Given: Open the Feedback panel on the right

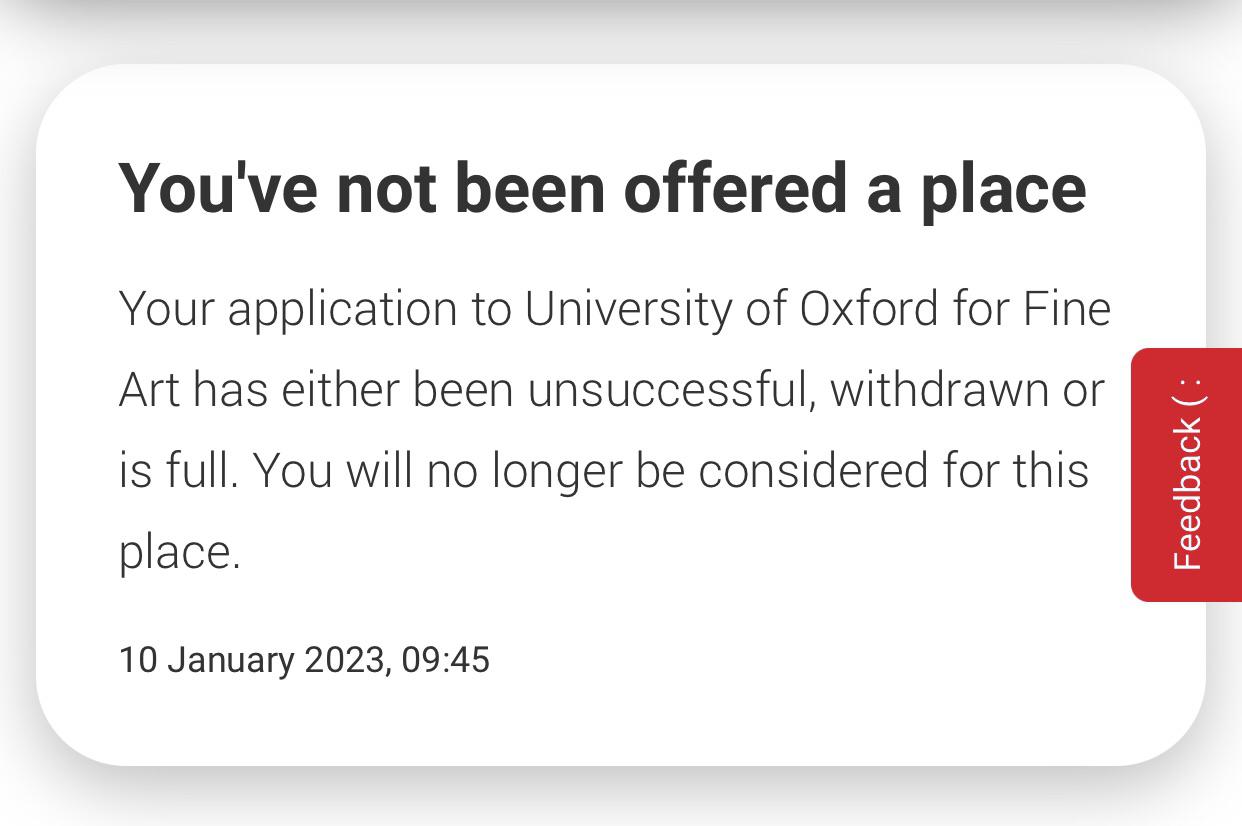Looking at the screenshot, I should tap(1187, 475).
